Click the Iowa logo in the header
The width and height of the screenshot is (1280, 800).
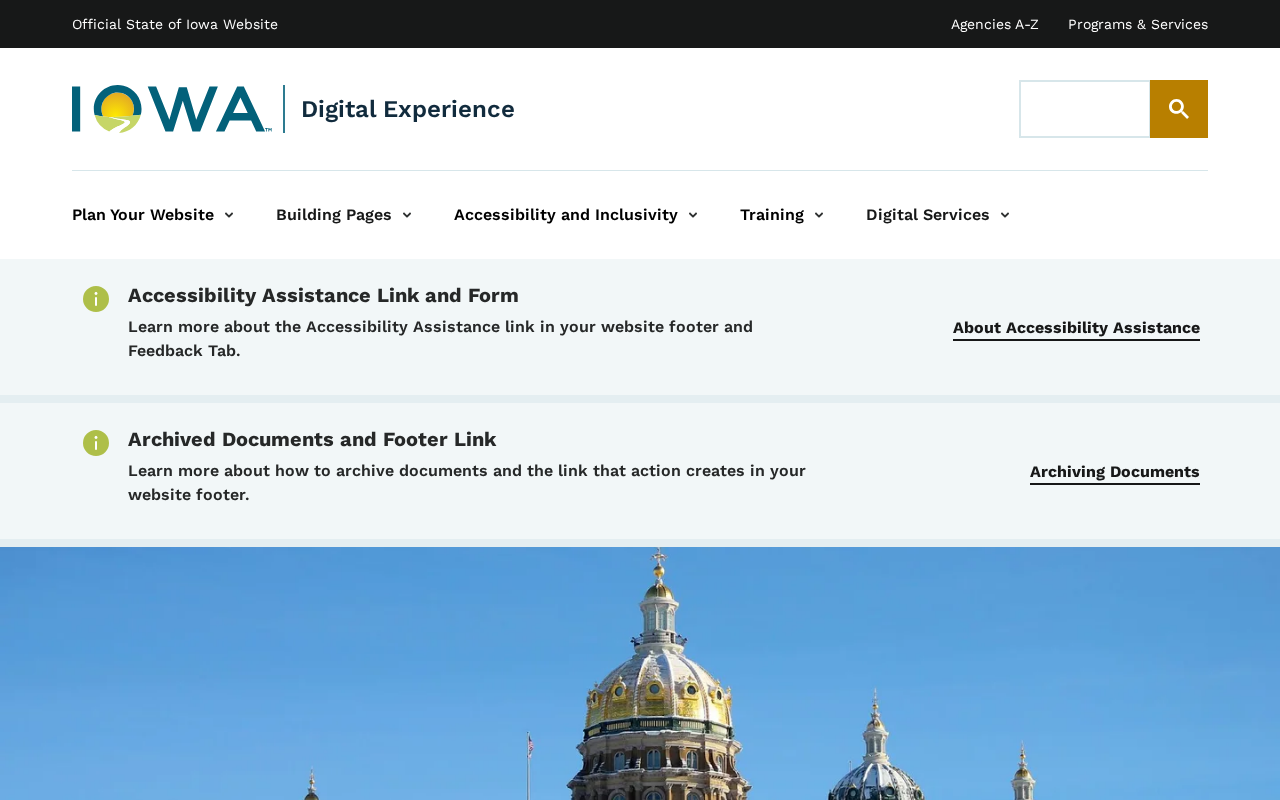172,109
